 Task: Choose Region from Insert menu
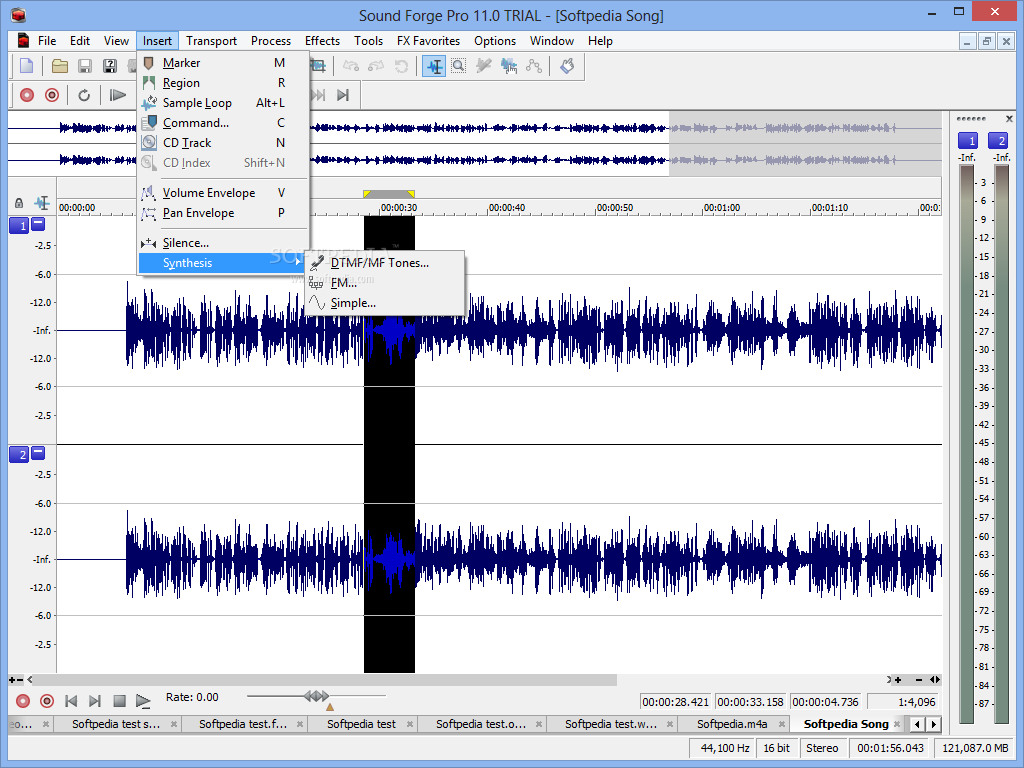click(223, 83)
